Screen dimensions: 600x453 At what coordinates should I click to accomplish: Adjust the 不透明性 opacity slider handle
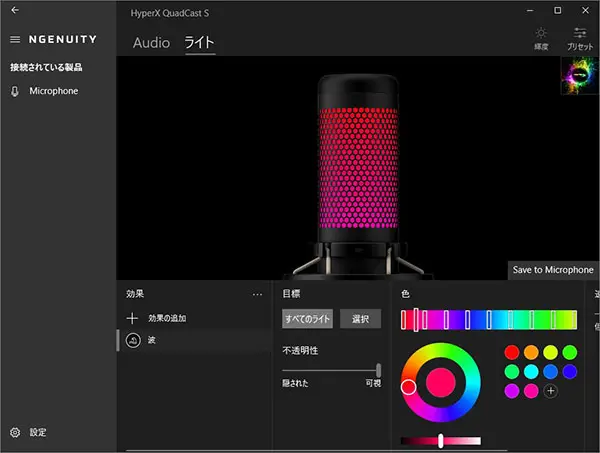(378, 370)
